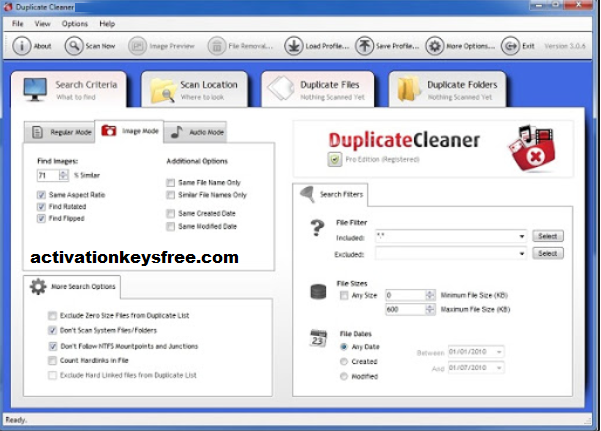Click the red camera Image Mode icon

tap(109, 130)
